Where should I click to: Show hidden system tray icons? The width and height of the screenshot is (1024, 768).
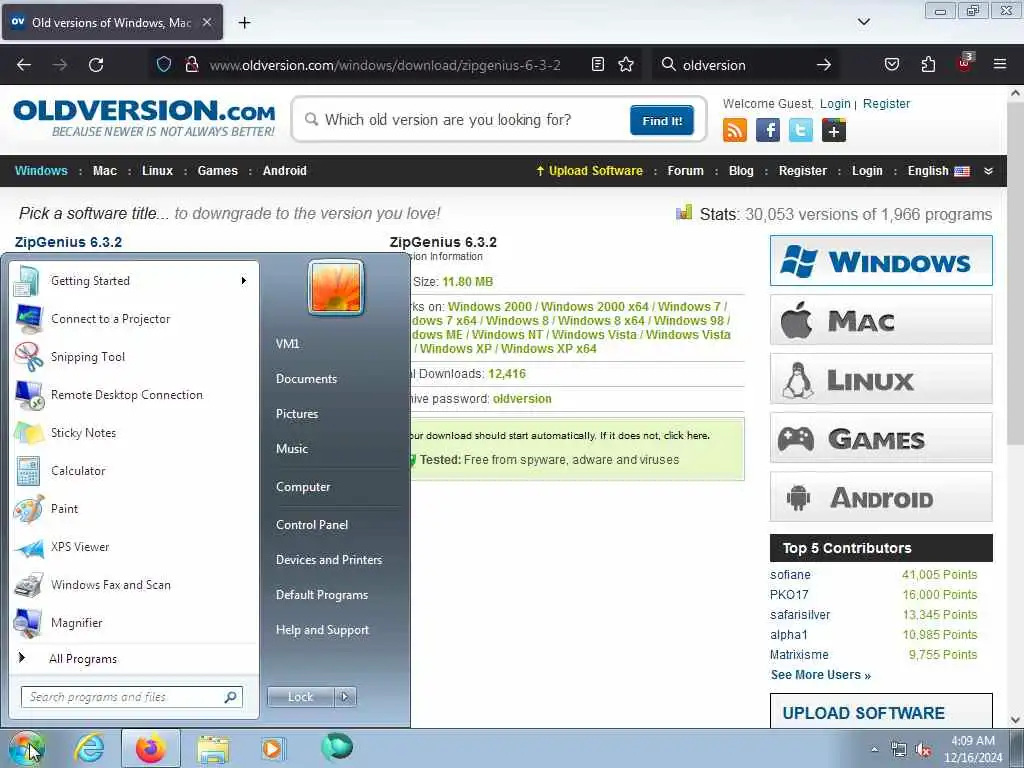874,750
